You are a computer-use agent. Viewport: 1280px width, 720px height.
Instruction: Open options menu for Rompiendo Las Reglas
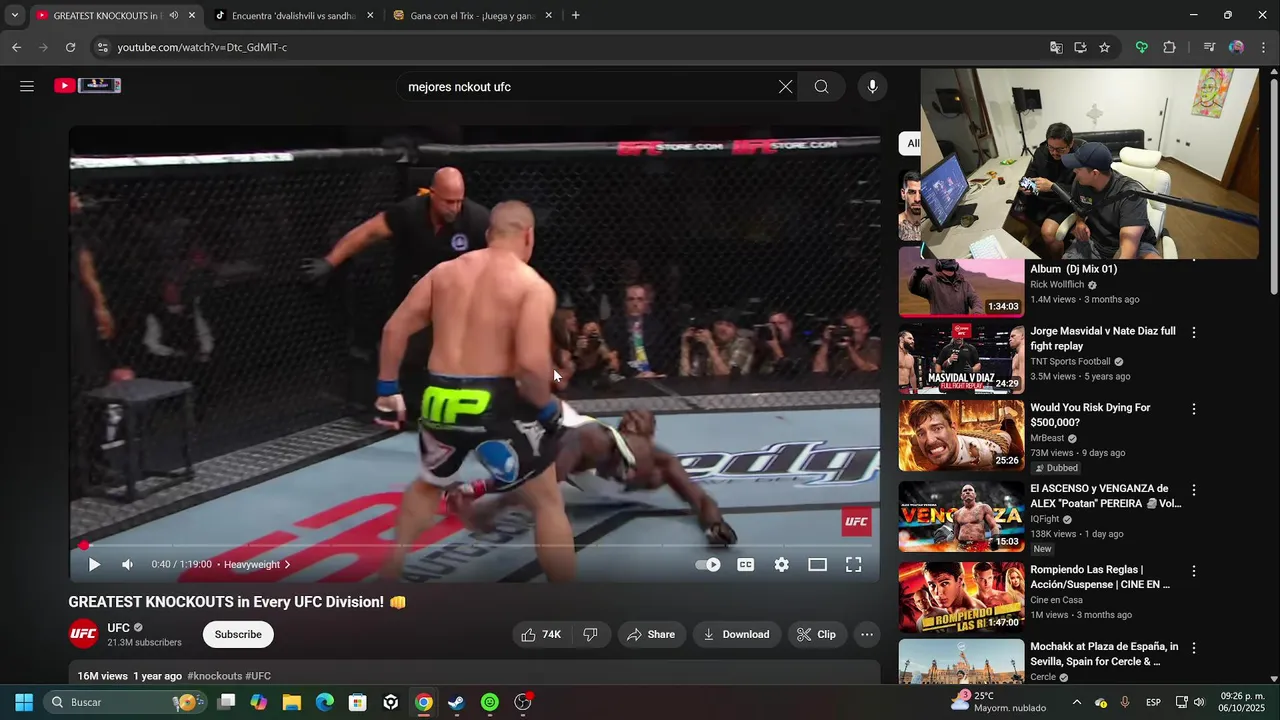click(1193, 571)
